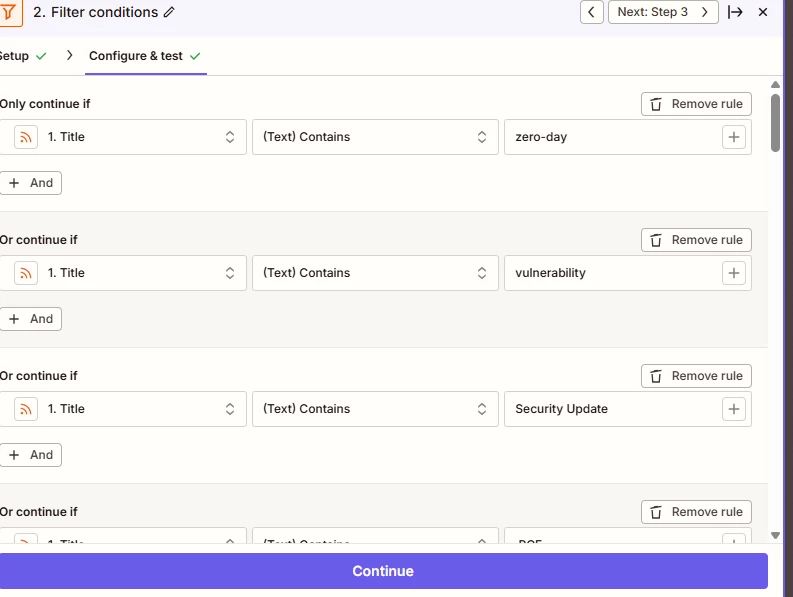Click RSS icon in vulnerability rule field
The width and height of the screenshot is (793, 597).
[26, 273]
